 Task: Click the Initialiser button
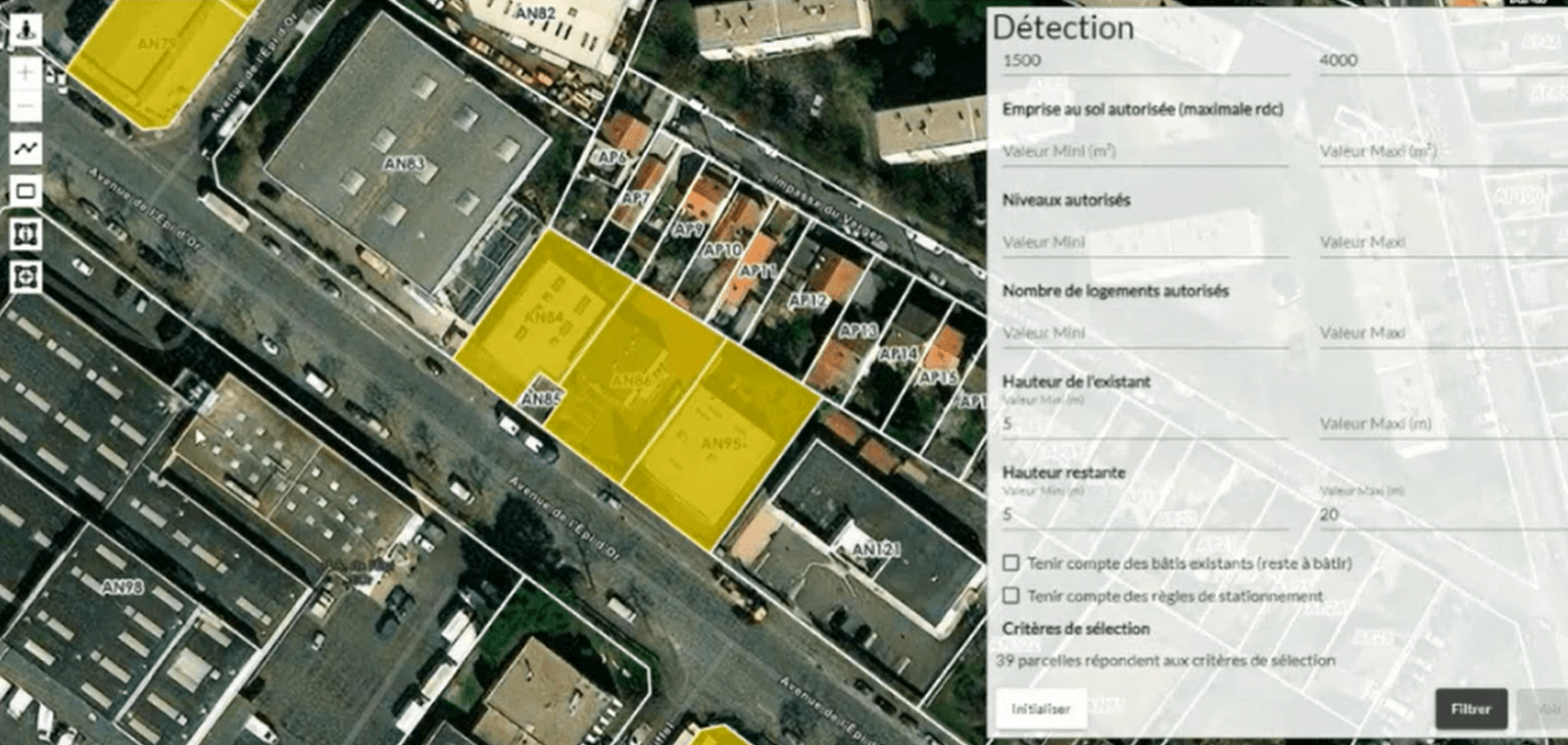[x=1041, y=709]
